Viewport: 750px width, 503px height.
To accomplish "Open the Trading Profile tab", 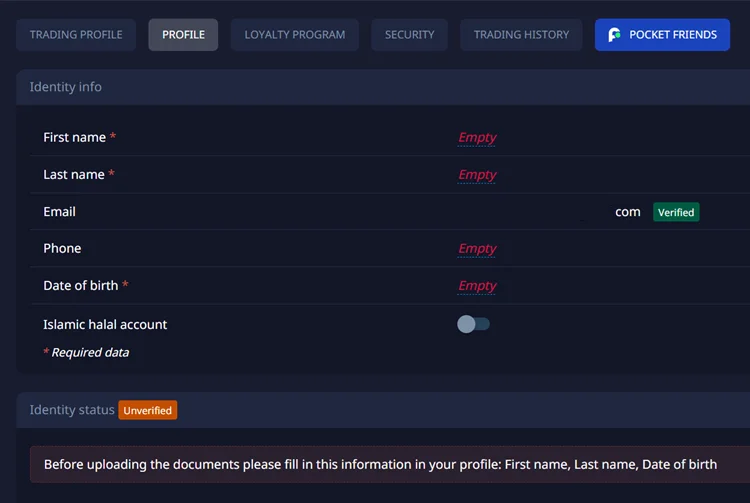I will point(76,35).
